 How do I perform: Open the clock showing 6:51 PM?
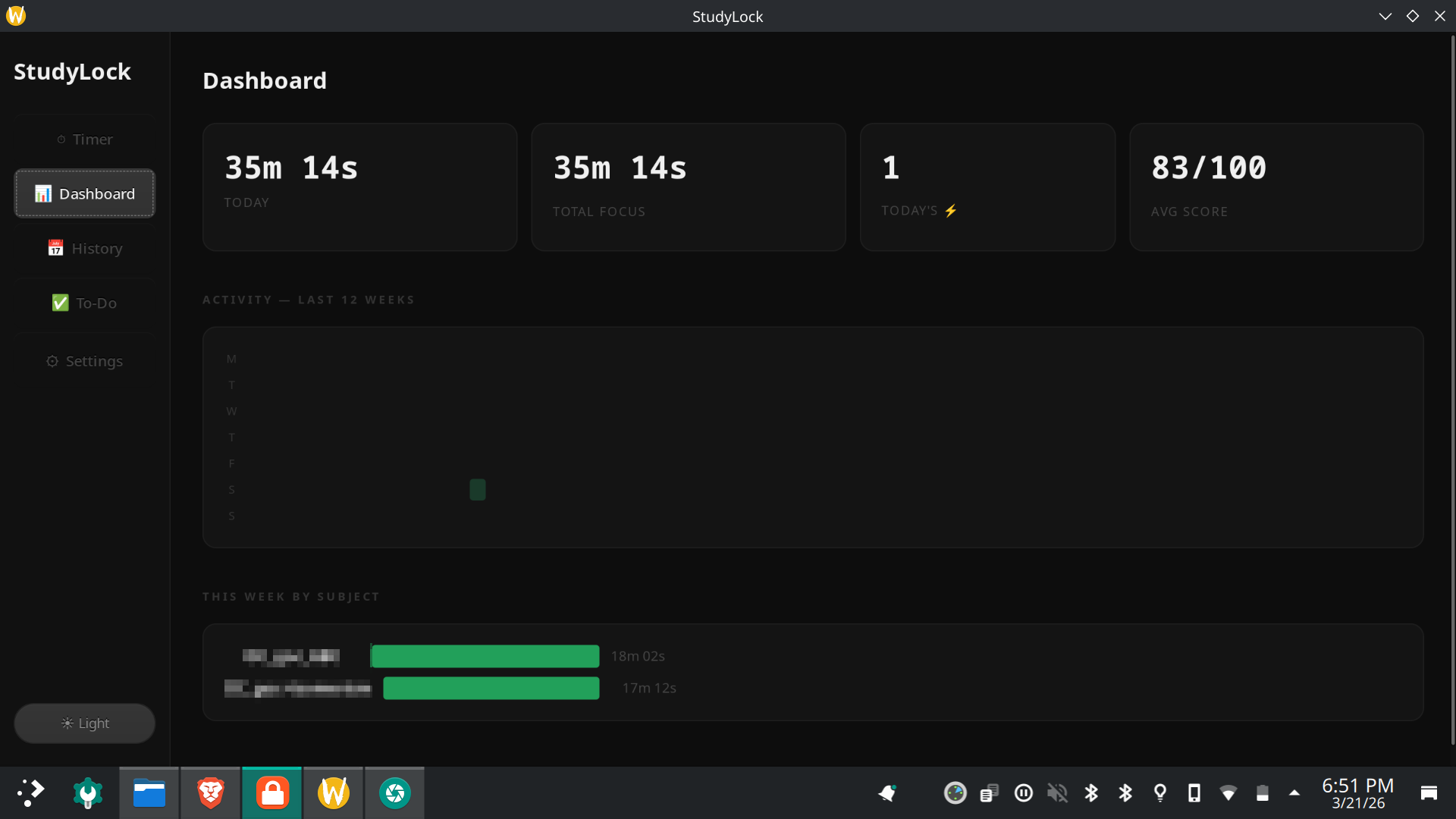tap(1357, 793)
